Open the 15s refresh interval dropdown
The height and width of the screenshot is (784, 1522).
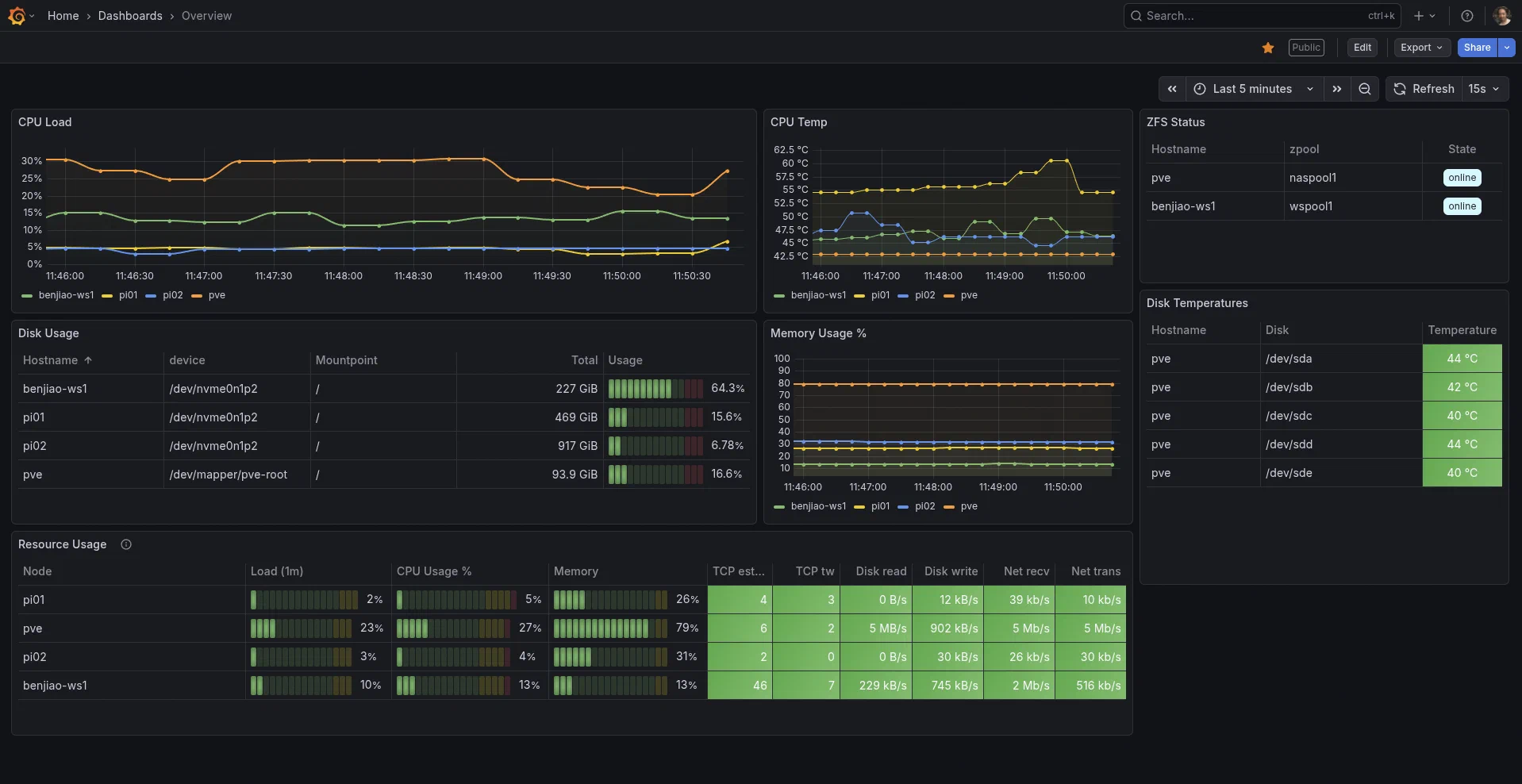(x=1481, y=88)
